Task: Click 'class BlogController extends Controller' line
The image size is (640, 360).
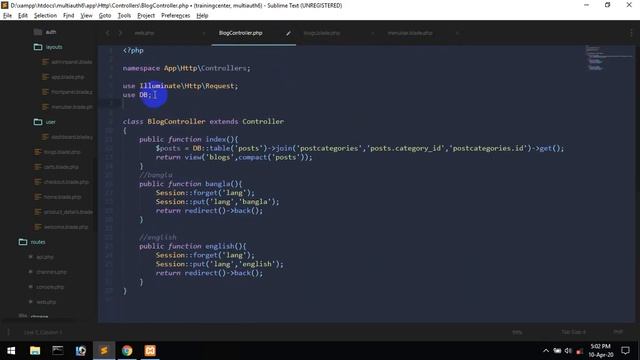Action: pos(203,121)
